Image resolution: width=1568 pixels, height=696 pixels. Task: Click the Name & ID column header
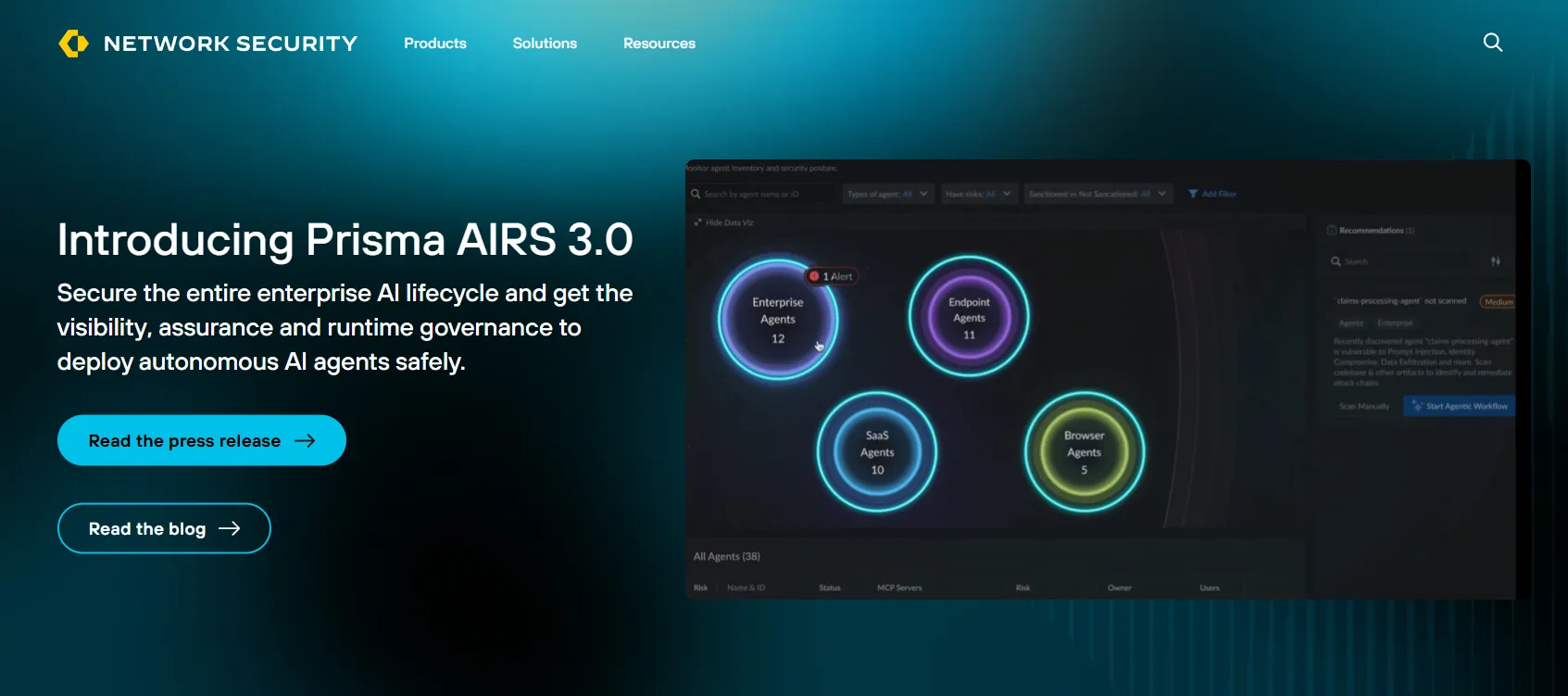point(746,588)
